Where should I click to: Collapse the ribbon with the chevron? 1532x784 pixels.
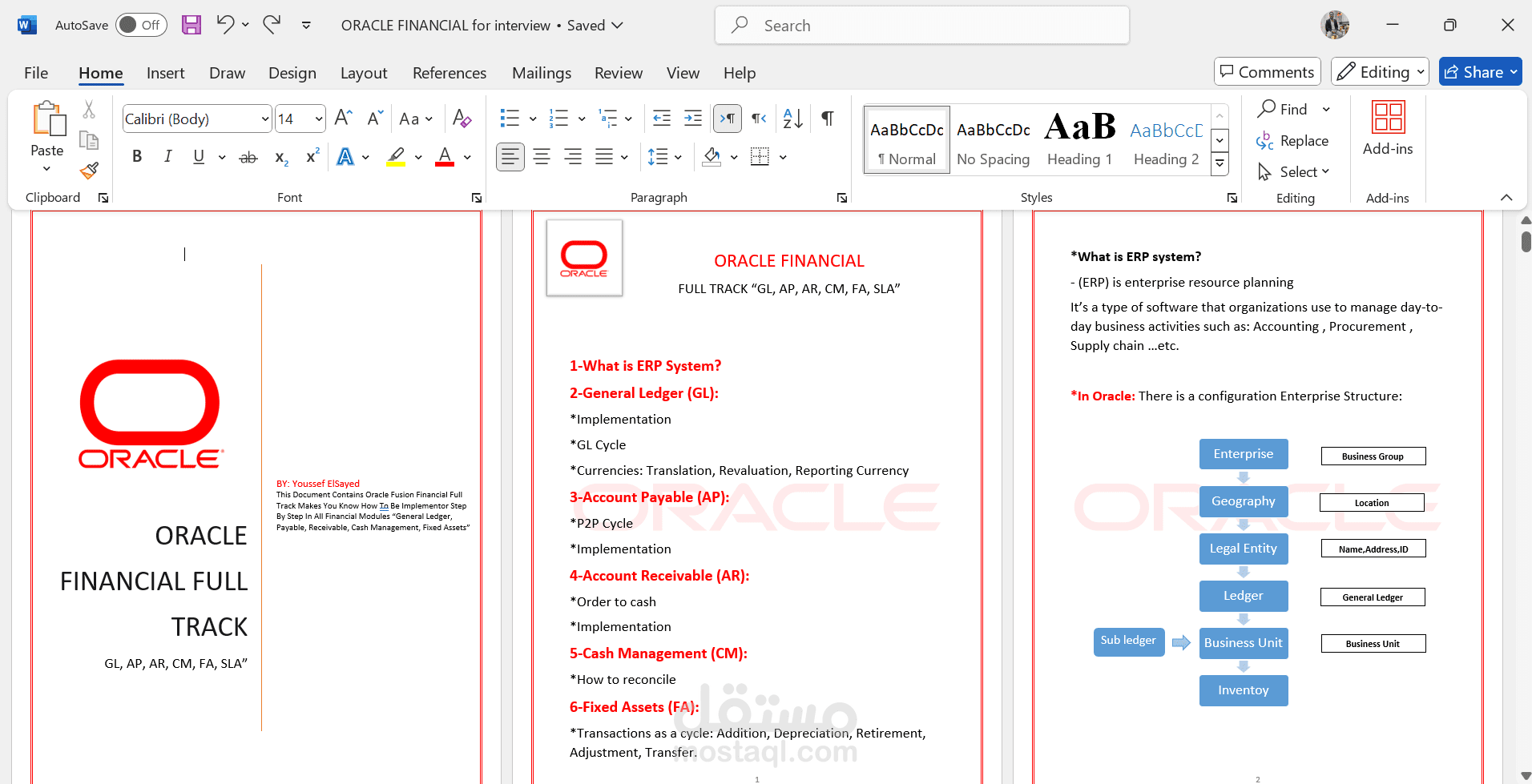click(1506, 198)
